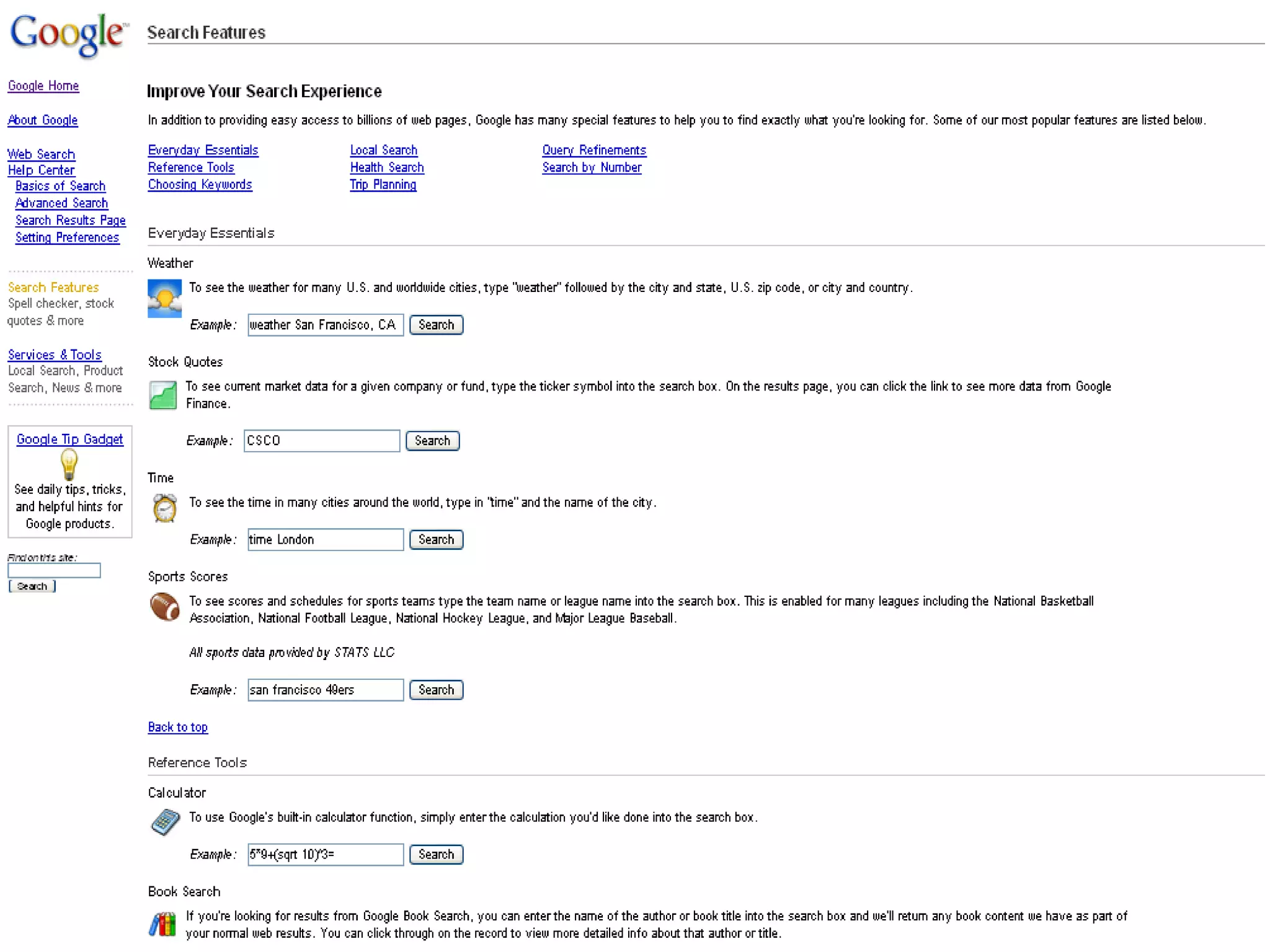Open the Everyday Essentials link

pyautogui.click(x=203, y=150)
